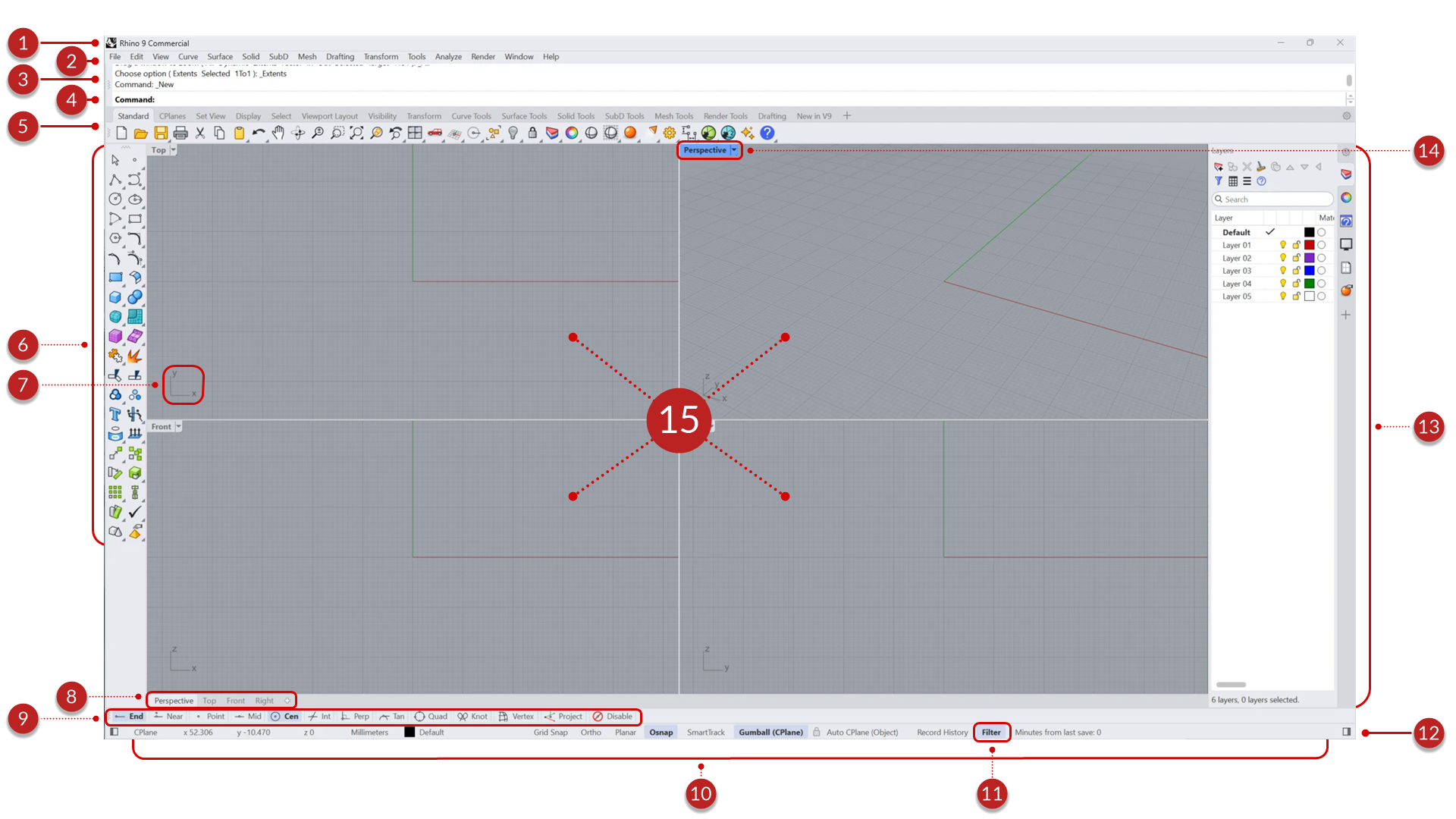Switch to the CPlanes toolbar tab
Viewport: 1456px width, 819px height.
pos(172,116)
